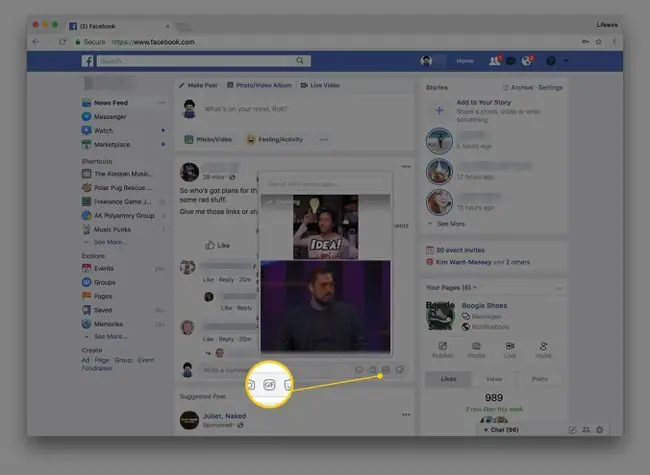Open your profile picture in the top bar
Viewport: 650px width, 475px height.
point(426,61)
